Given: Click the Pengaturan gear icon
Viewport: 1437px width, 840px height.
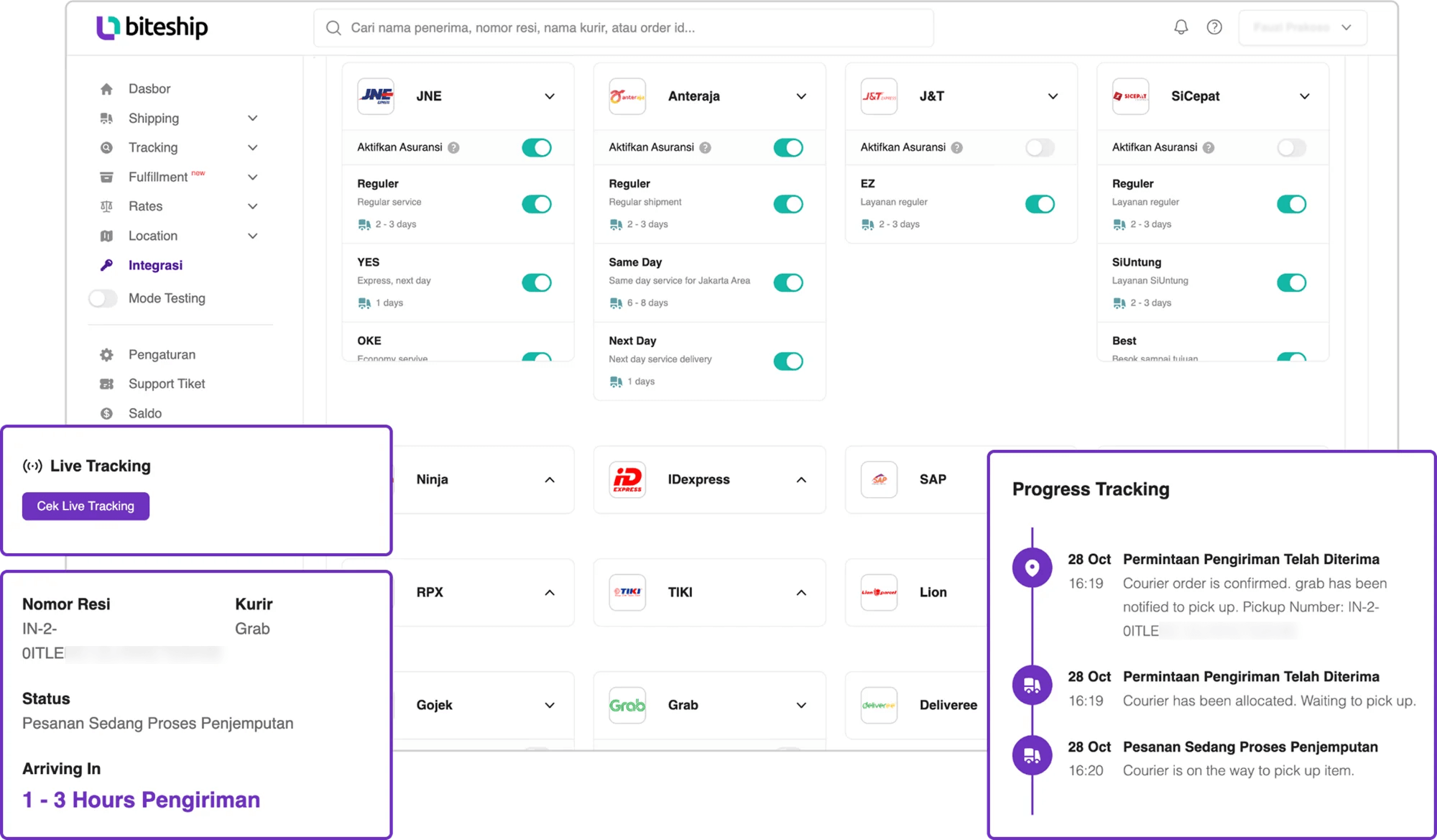Looking at the screenshot, I should click(106, 355).
